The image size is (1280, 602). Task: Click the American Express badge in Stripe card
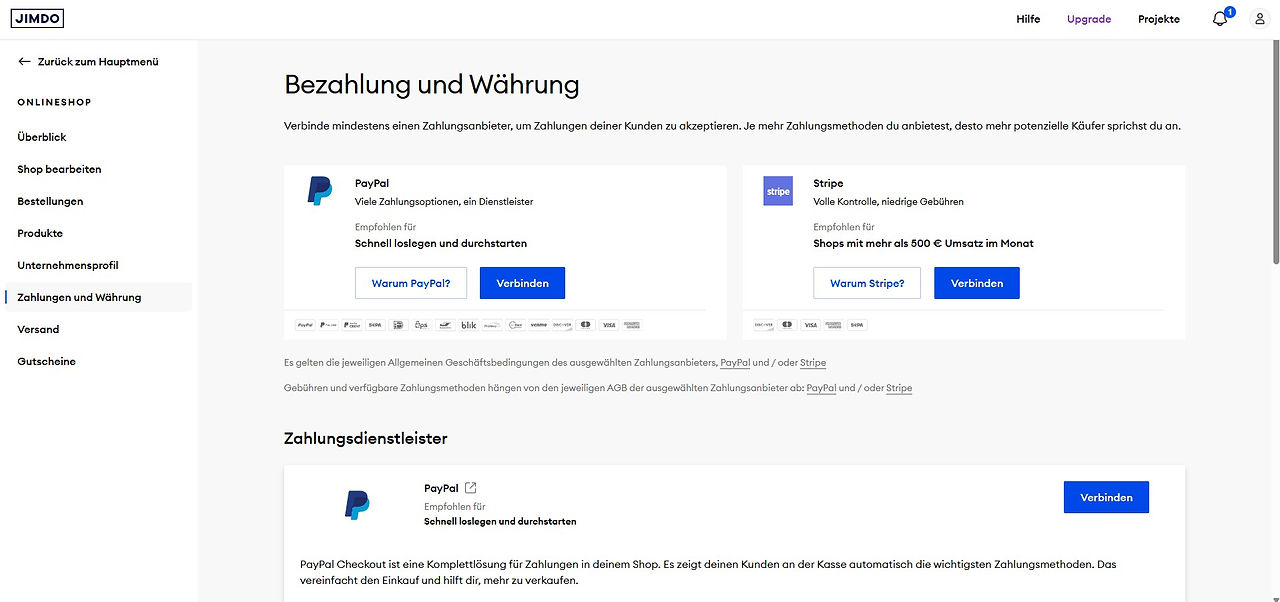pyautogui.click(x=833, y=325)
